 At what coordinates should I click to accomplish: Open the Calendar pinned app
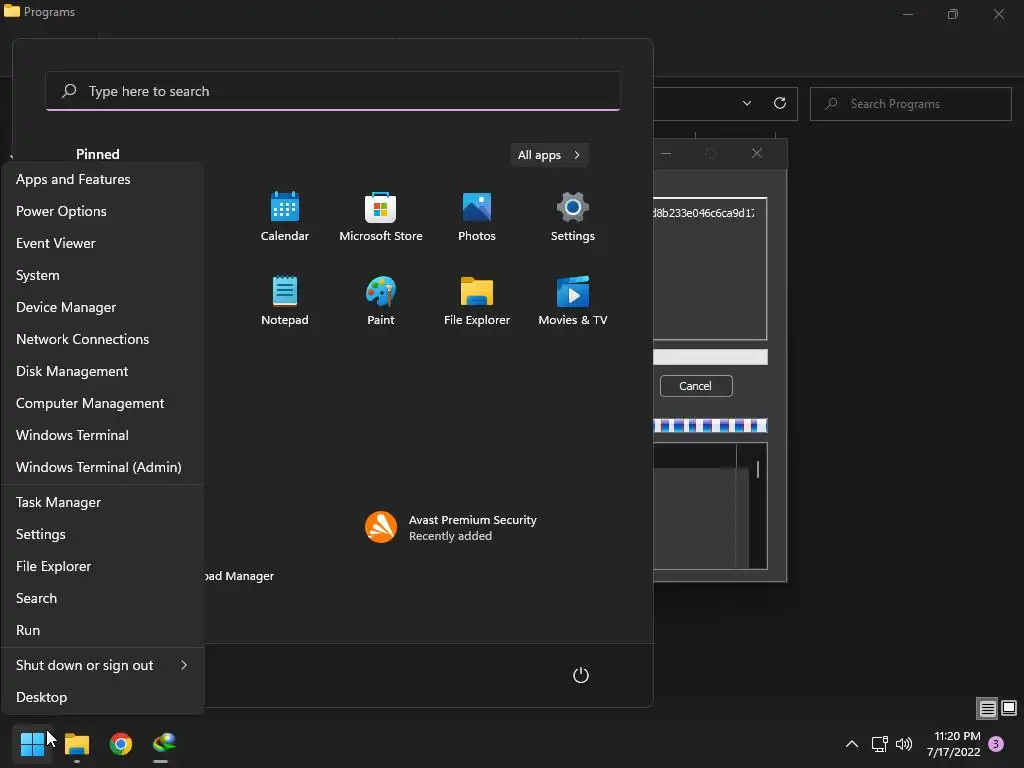(284, 216)
